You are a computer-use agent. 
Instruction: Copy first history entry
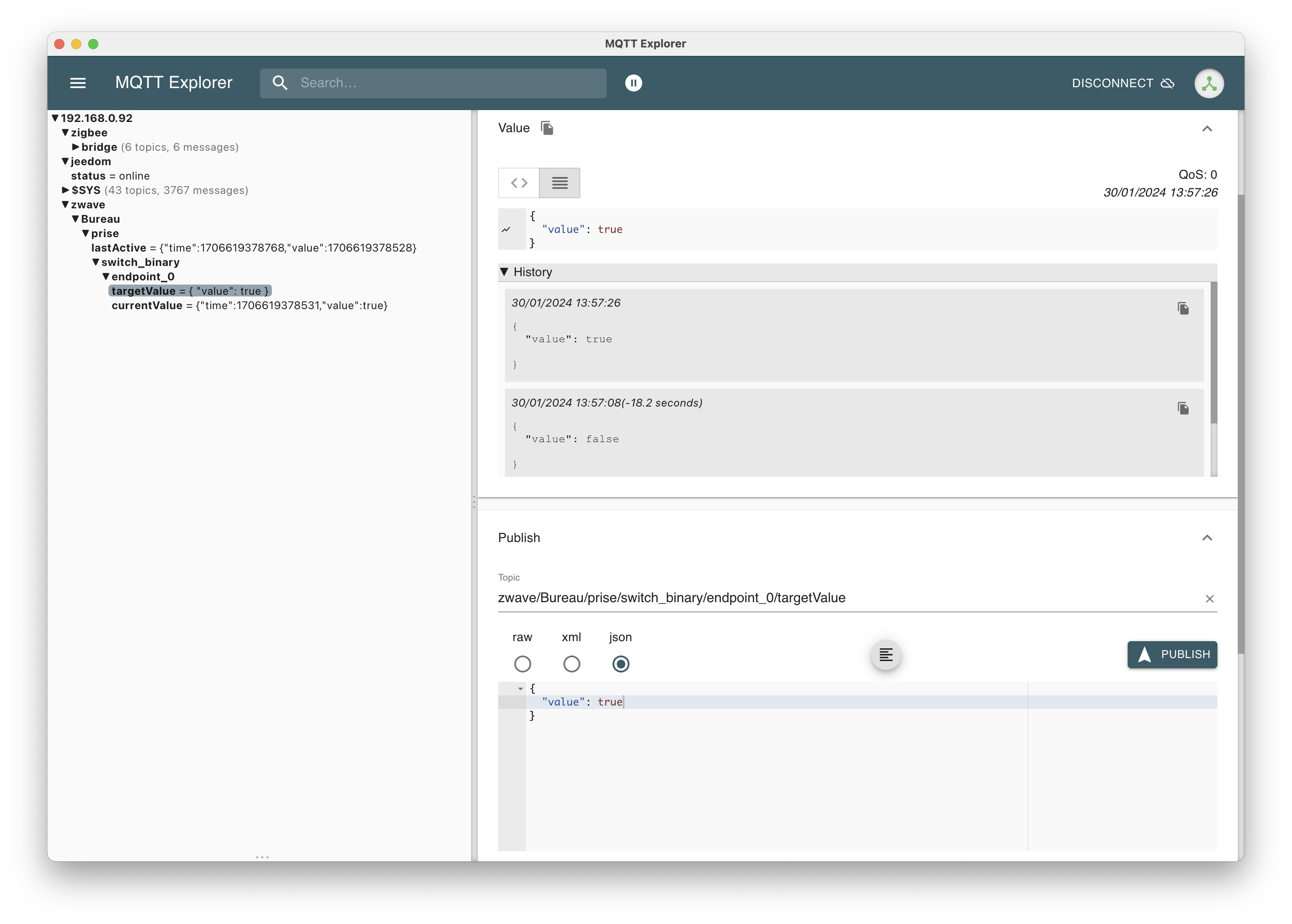[x=1183, y=308]
